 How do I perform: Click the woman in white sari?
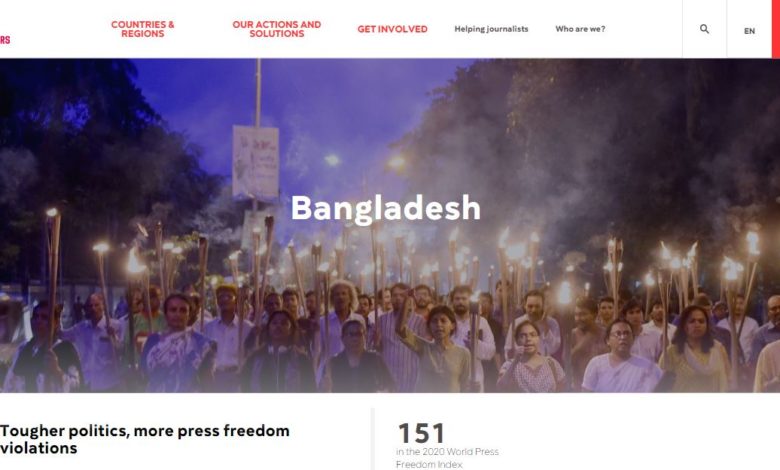620,357
